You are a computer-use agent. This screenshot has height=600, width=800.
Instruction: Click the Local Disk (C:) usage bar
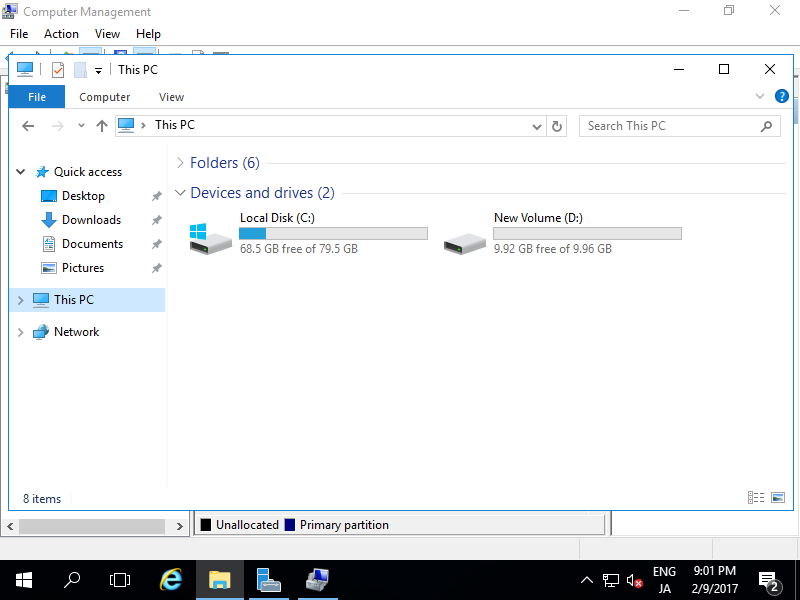[x=333, y=234]
